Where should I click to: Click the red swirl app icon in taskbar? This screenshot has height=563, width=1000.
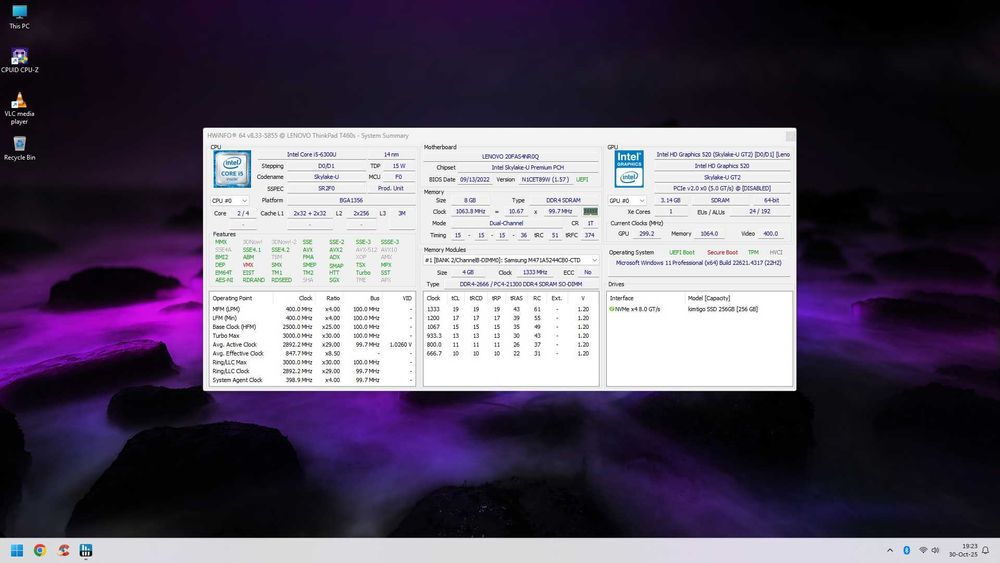click(62, 550)
